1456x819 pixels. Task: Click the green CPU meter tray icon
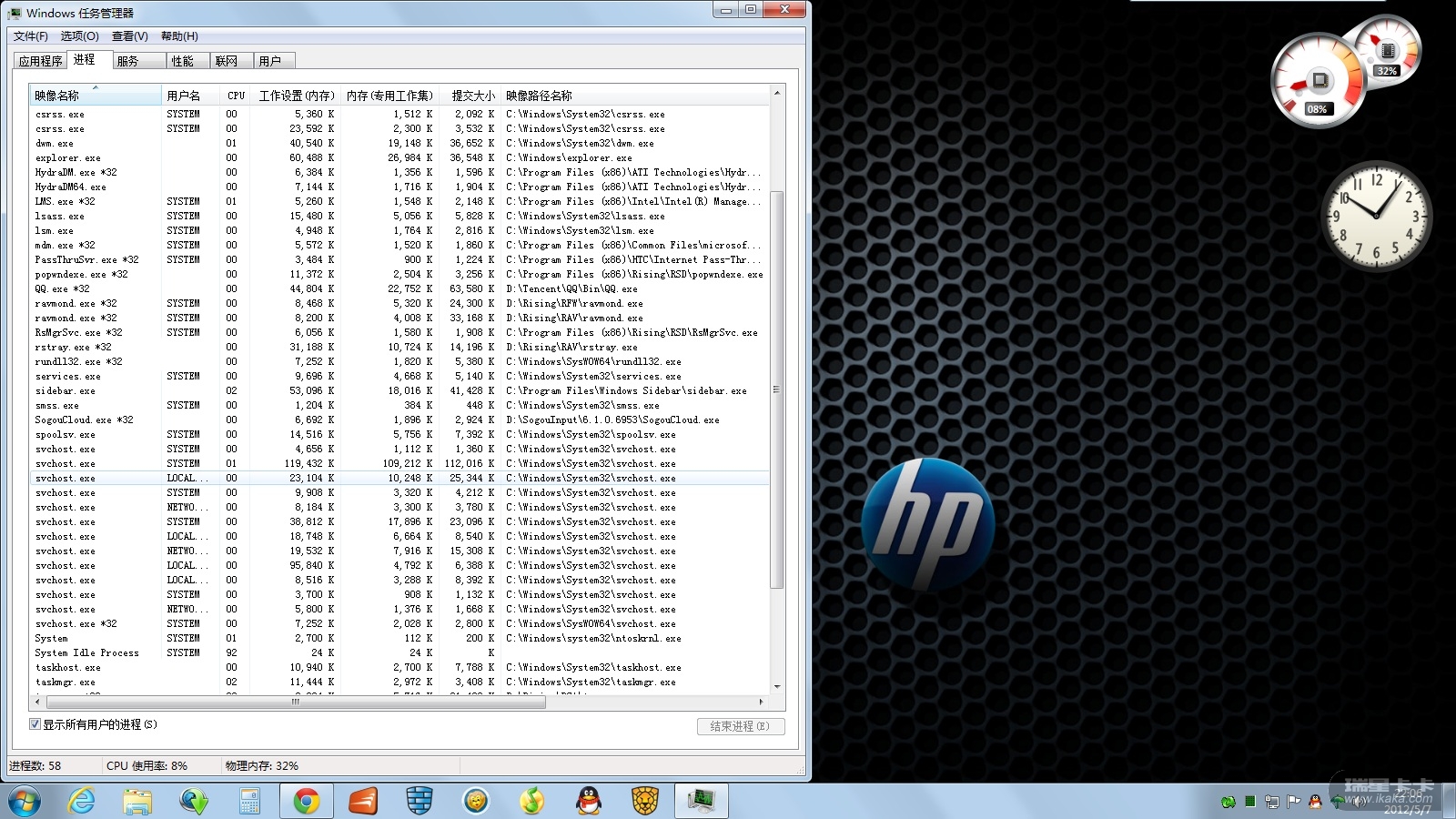coord(1250,802)
